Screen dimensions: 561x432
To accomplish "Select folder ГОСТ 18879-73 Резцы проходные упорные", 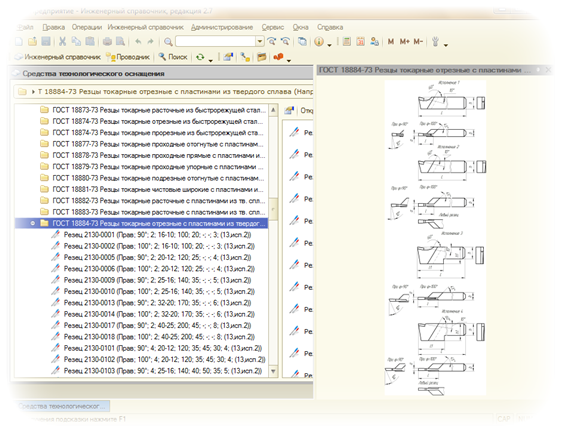I will pyautogui.click(x=153, y=167).
